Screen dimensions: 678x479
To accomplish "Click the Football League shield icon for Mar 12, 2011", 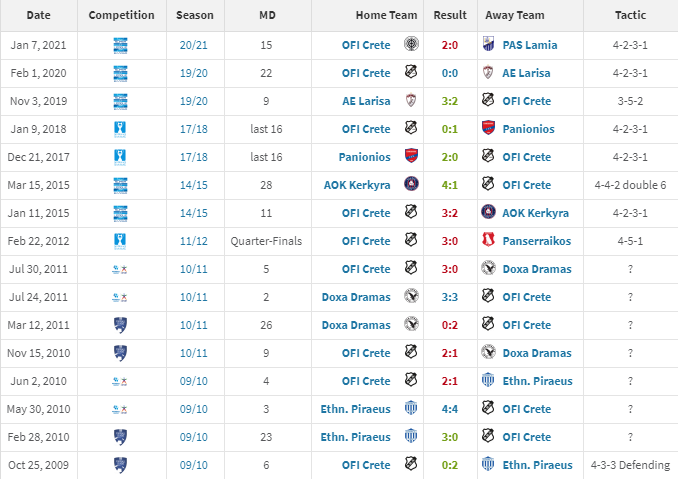I will [x=120, y=325].
